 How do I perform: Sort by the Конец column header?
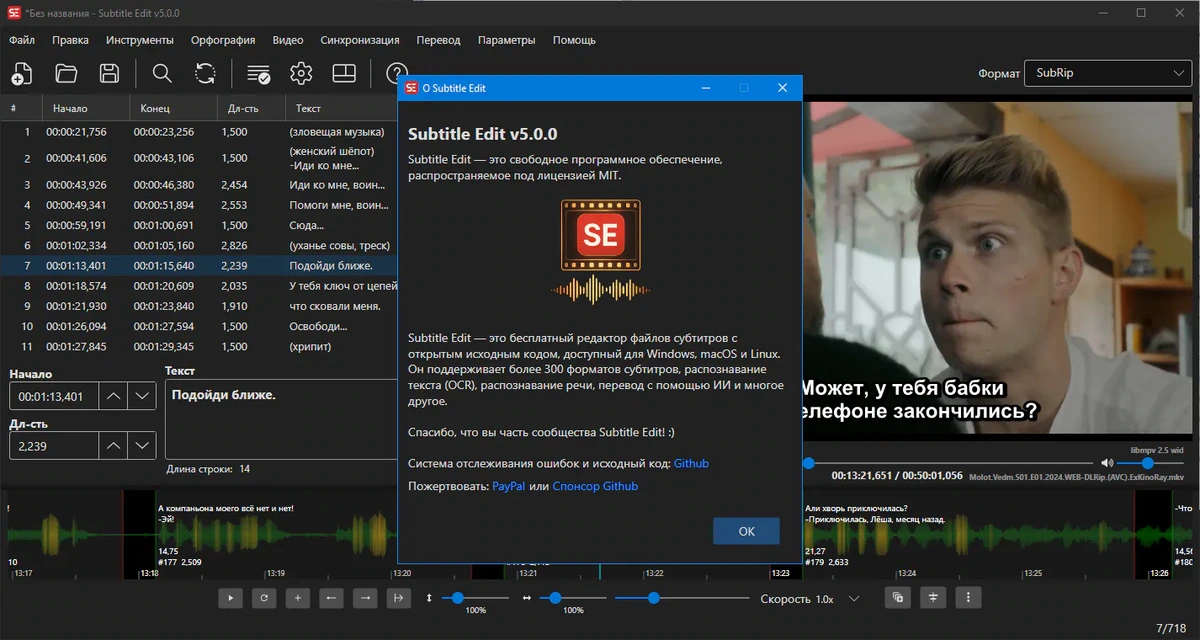point(174,108)
